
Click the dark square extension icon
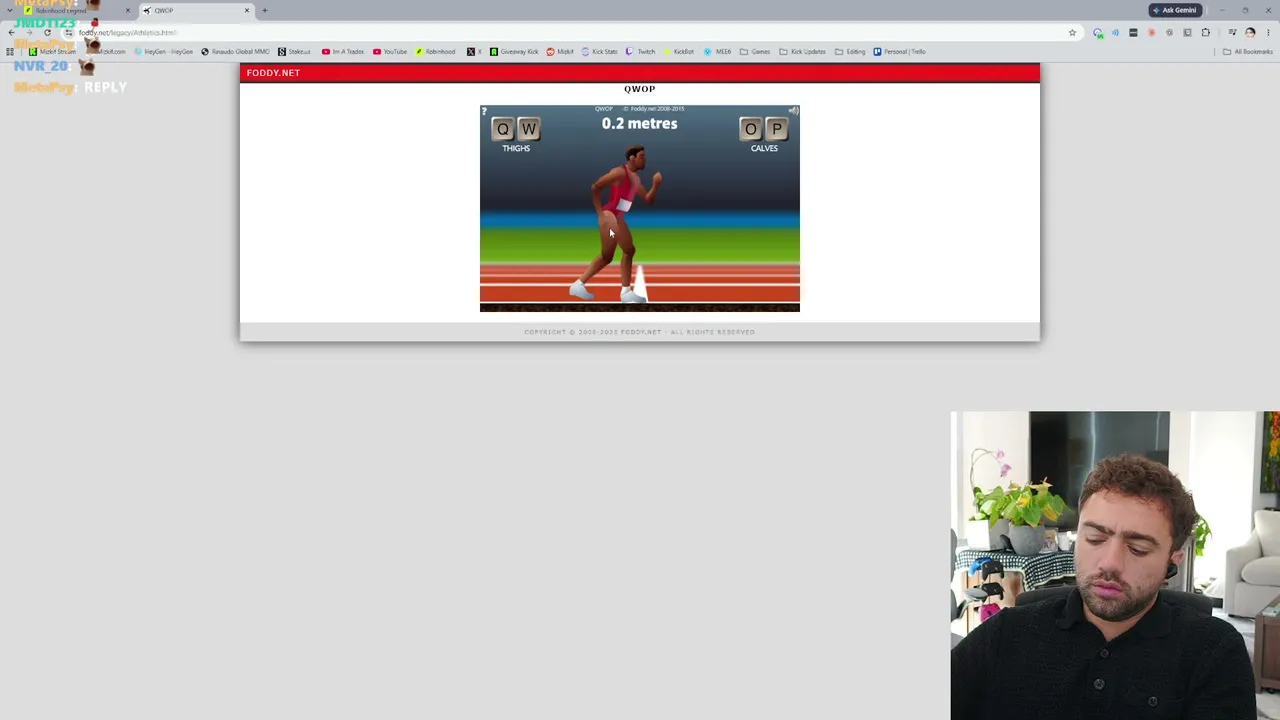[x=1133, y=33]
